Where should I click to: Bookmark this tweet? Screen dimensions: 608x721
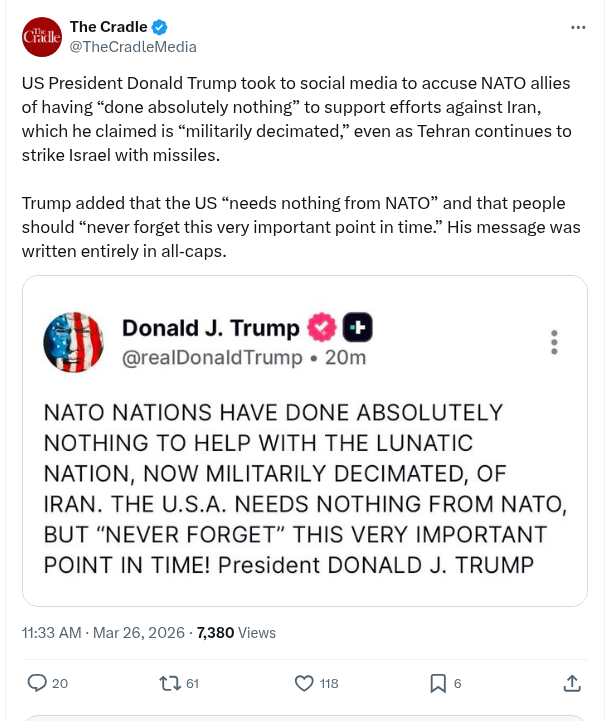coord(438,683)
